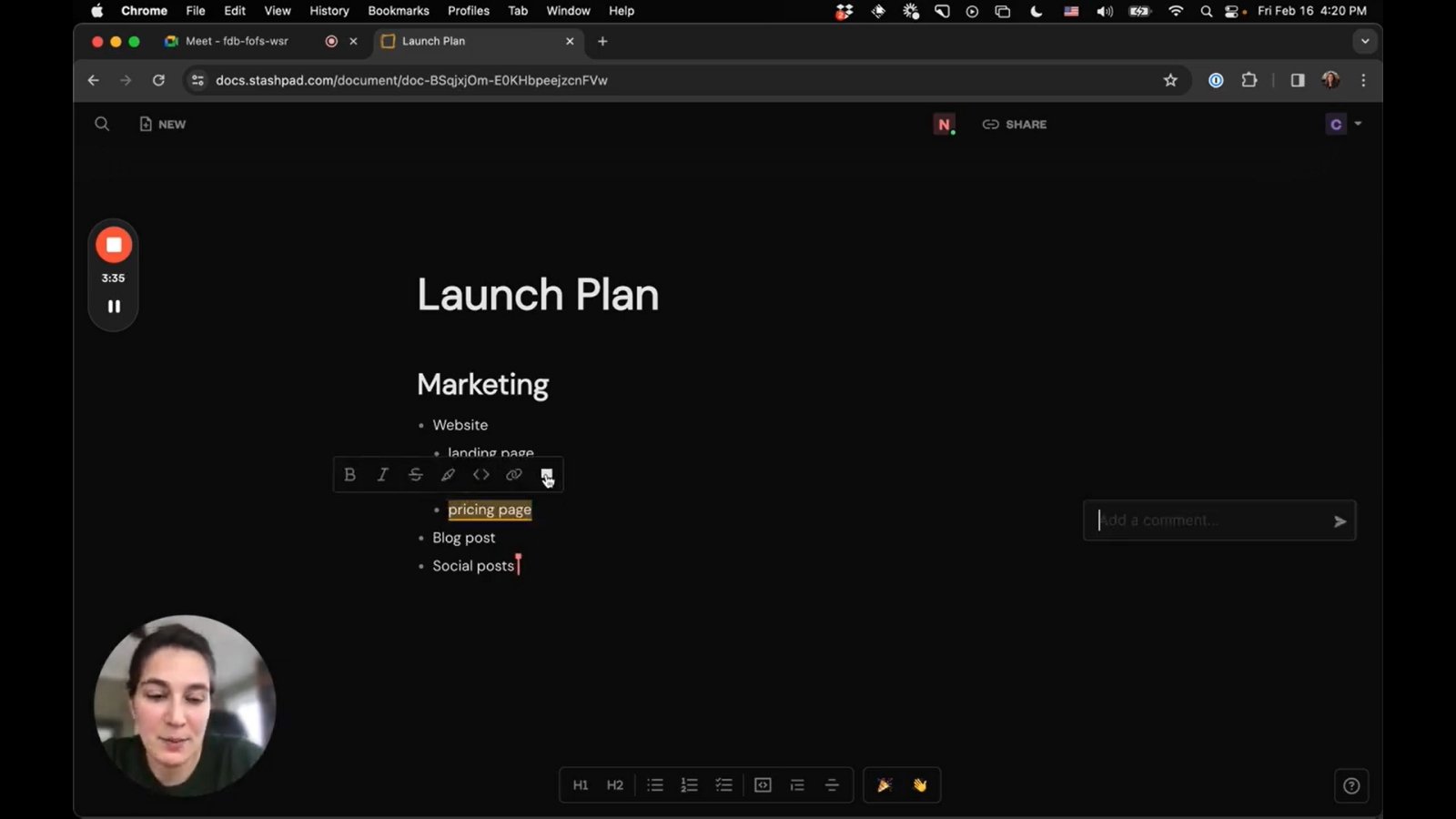Click the Marketing heading
1456x819 pixels.
click(483, 385)
